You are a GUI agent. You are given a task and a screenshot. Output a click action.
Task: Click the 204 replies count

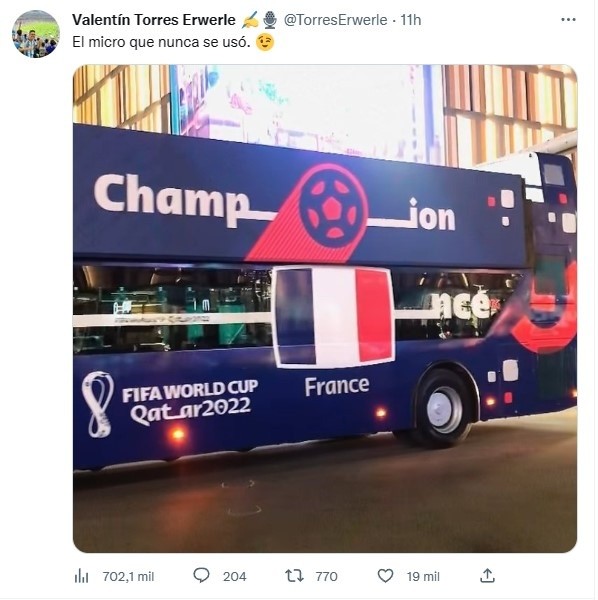(235, 576)
